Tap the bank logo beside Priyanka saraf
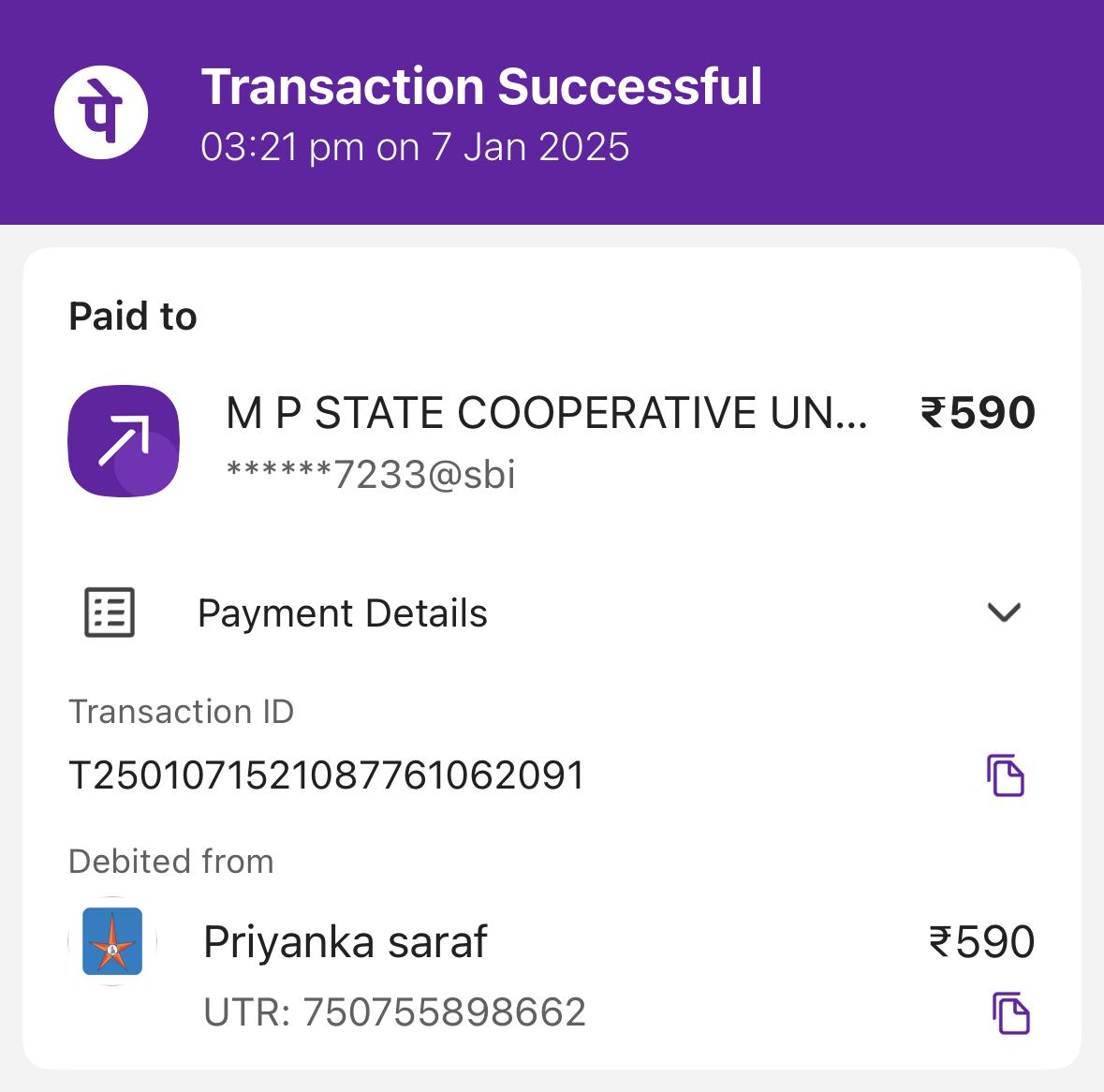The width and height of the screenshot is (1104, 1092). 112,941
